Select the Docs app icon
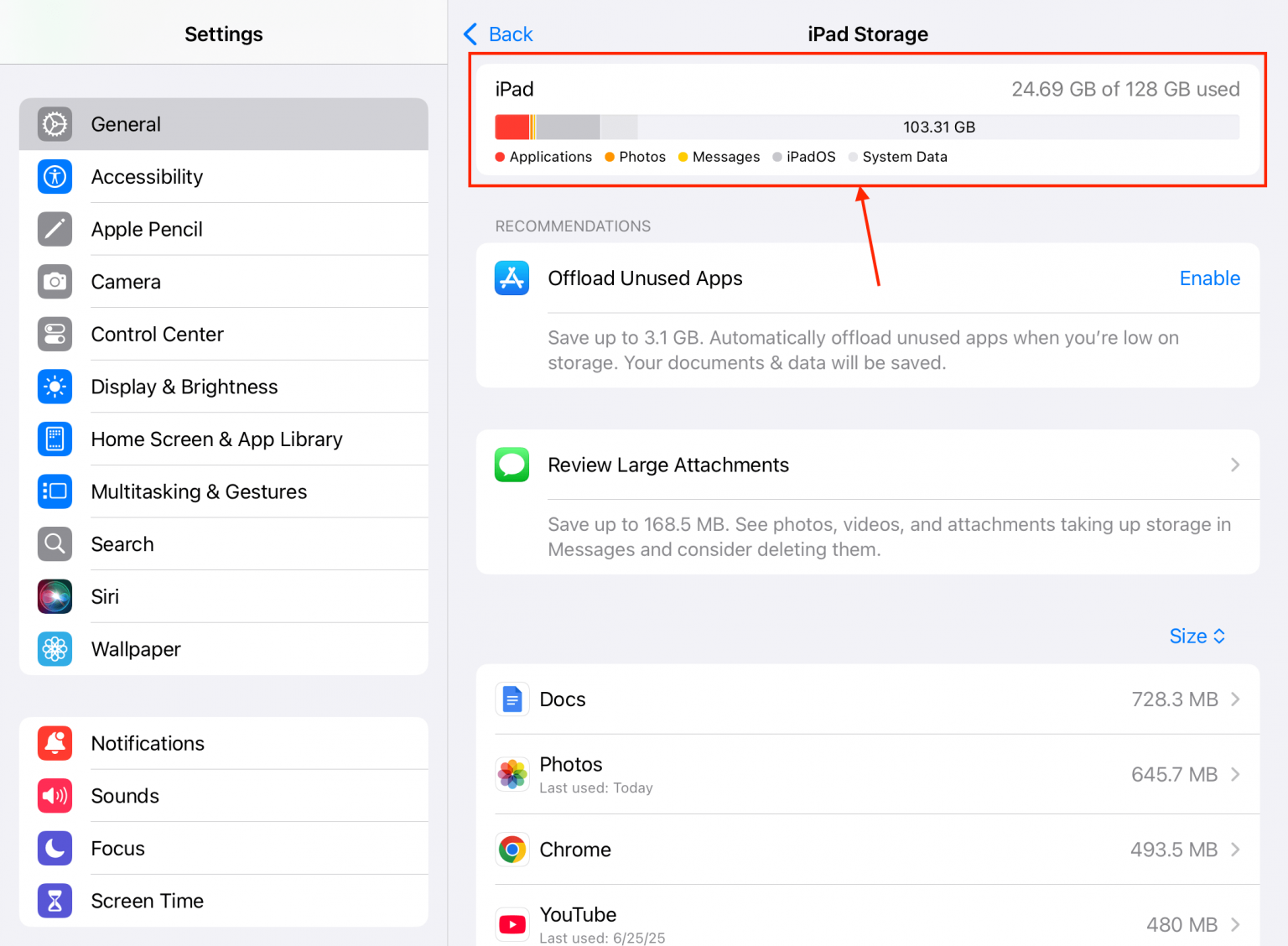1288x946 pixels. tap(512, 699)
